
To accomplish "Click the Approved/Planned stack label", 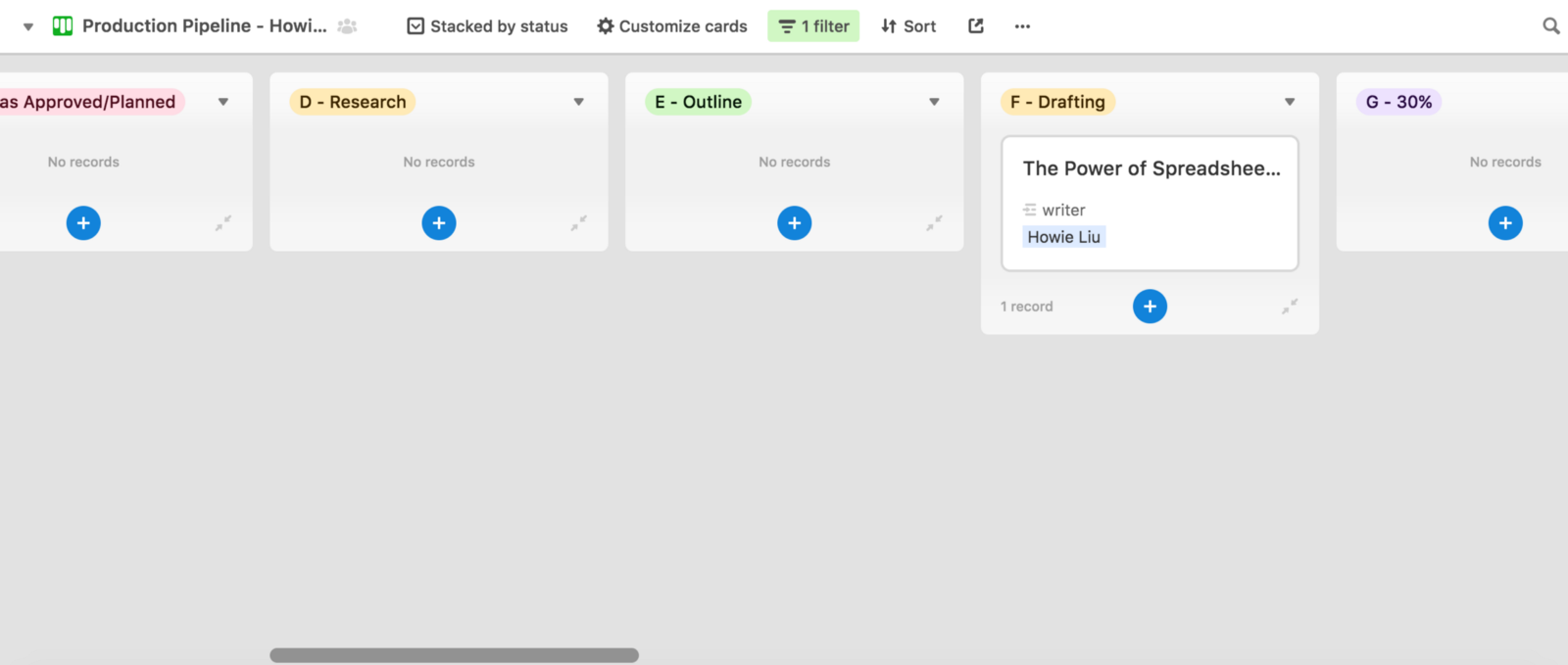I will pyautogui.click(x=90, y=102).
